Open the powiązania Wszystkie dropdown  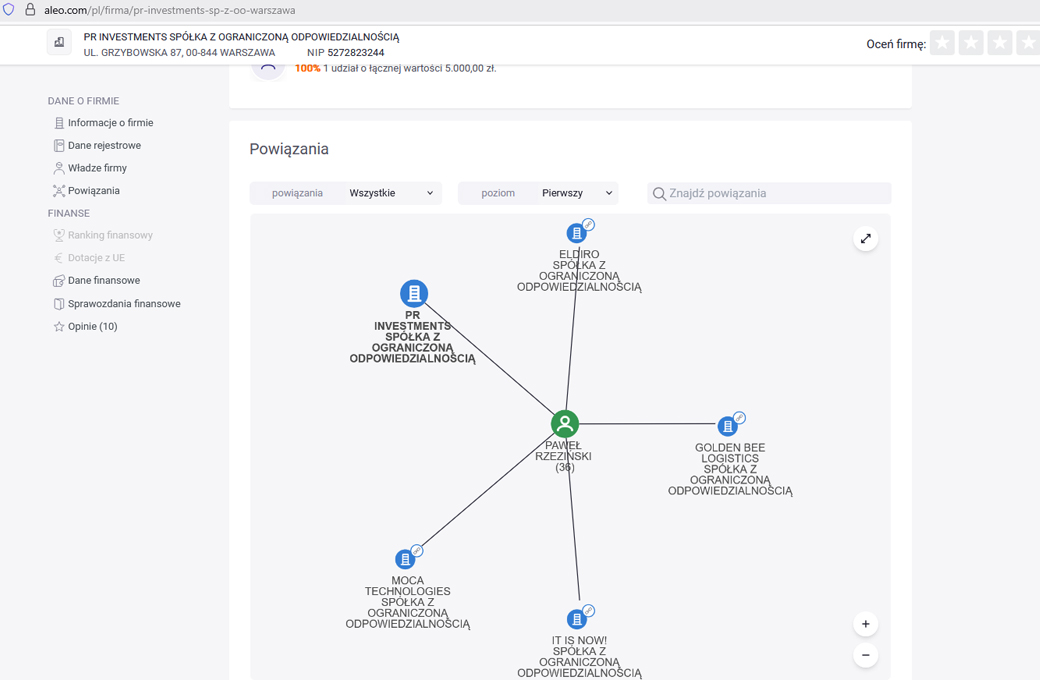(346, 193)
